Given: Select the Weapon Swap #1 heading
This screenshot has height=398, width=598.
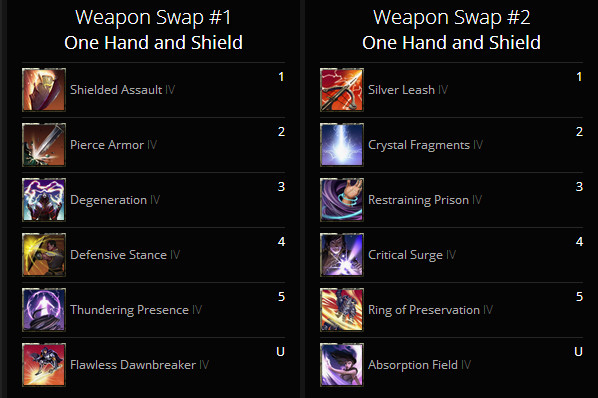Looking at the screenshot, I should (153, 18).
